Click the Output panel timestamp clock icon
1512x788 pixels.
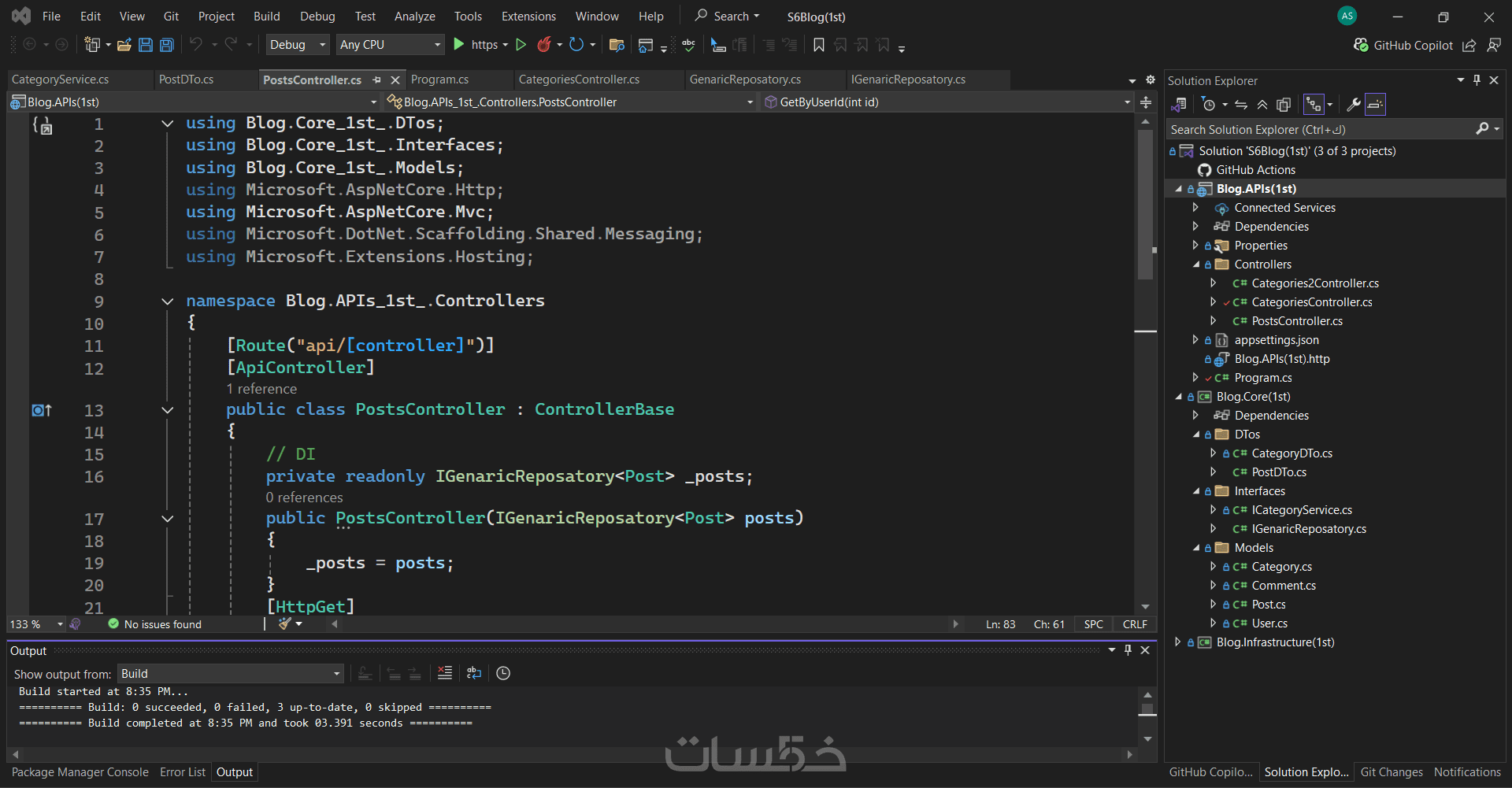coord(503,673)
